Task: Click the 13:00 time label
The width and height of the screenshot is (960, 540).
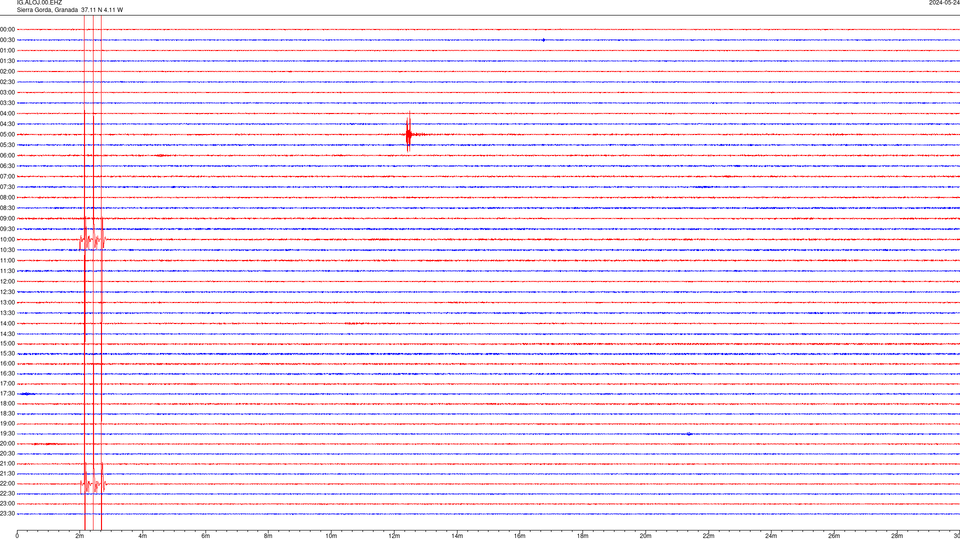Action: coord(7,302)
